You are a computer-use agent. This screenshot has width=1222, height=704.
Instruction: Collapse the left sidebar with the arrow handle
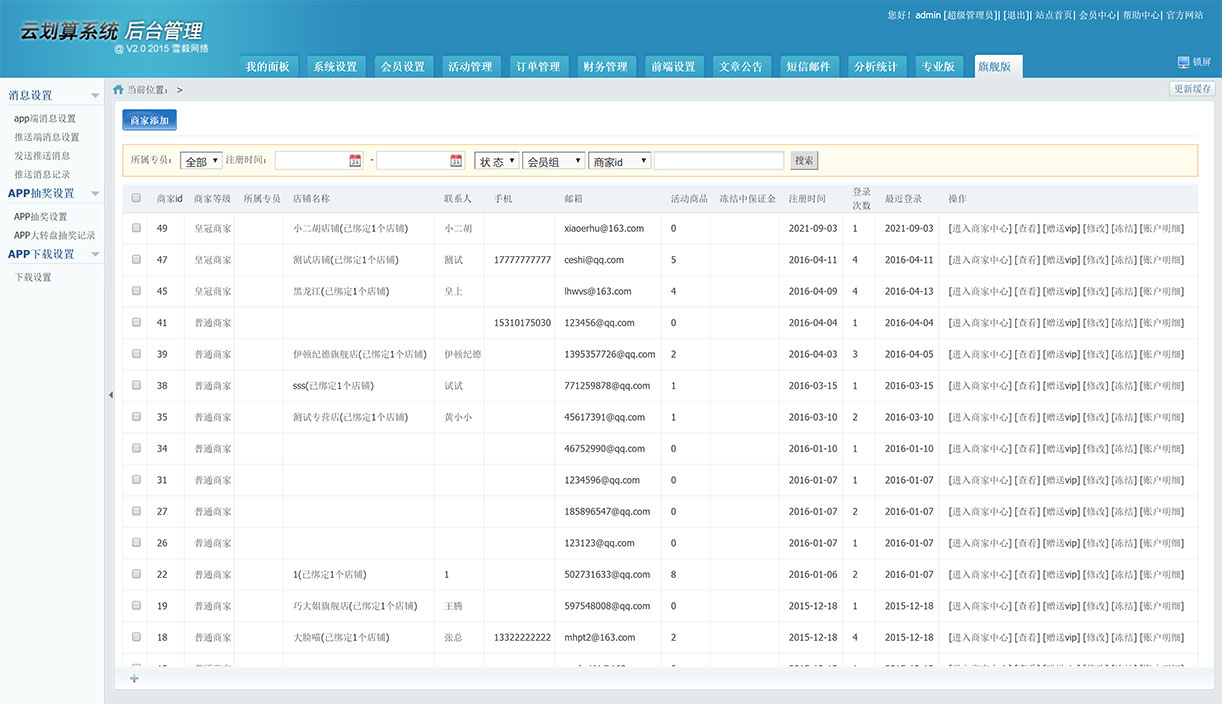(x=110, y=396)
